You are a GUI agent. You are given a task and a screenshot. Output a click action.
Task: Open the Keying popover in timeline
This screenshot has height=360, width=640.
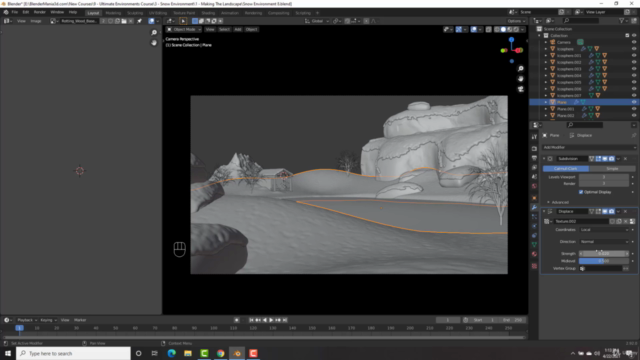click(48, 320)
